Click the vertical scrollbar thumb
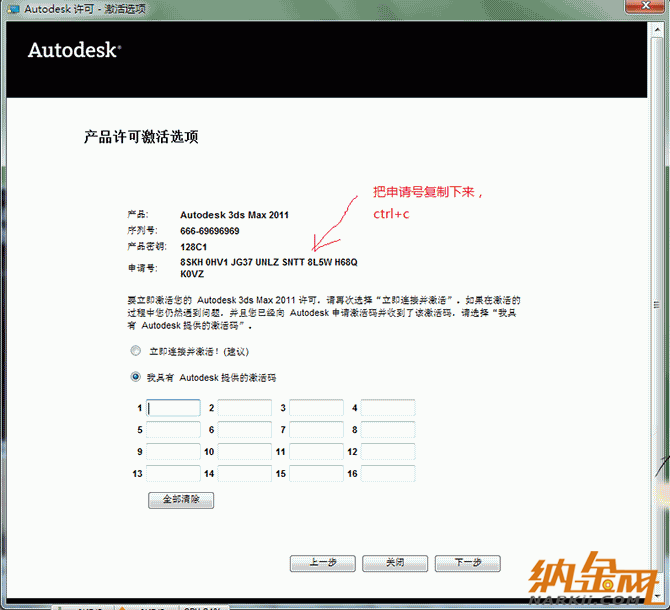 coord(657,304)
